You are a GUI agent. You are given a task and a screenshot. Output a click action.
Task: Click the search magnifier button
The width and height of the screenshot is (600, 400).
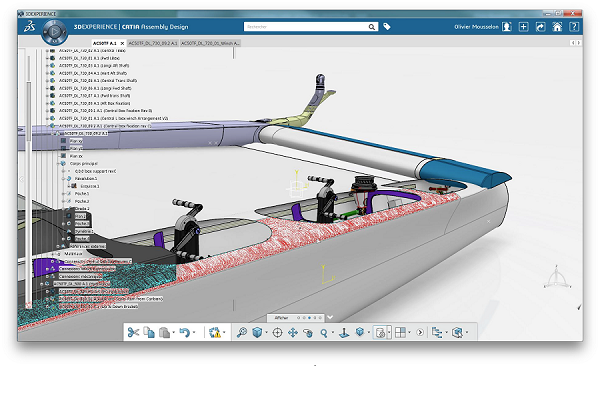pyautogui.click(x=372, y=27)
